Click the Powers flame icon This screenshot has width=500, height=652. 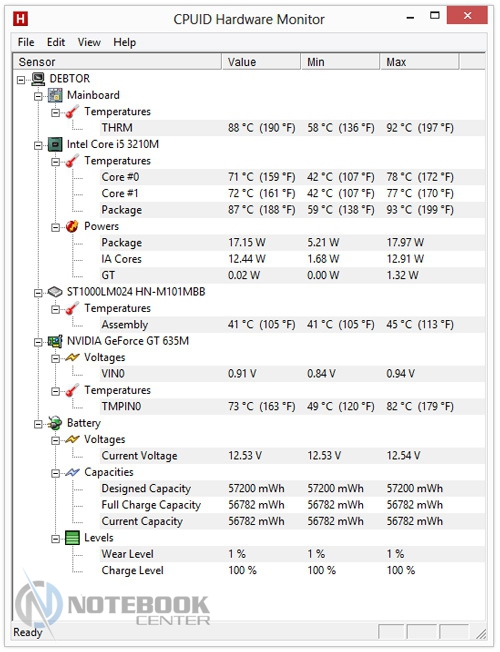[72, 226]
